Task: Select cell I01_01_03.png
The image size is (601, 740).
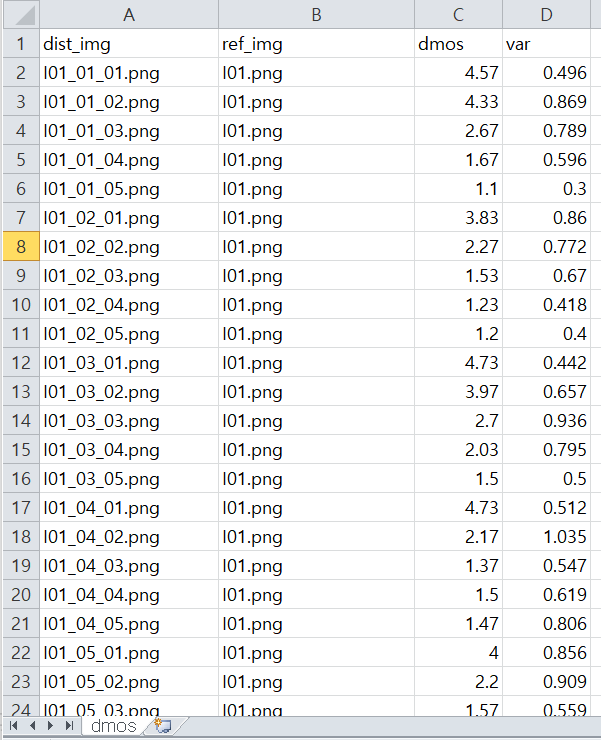Action: [x=129, y=131]
